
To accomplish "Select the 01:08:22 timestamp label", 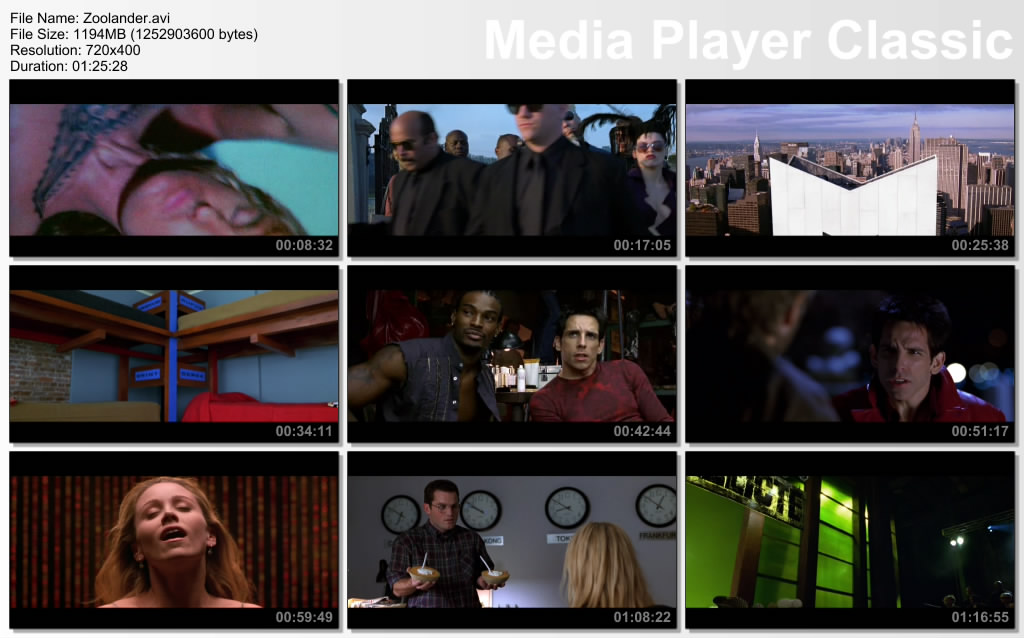I will click(x=642, y=617).
